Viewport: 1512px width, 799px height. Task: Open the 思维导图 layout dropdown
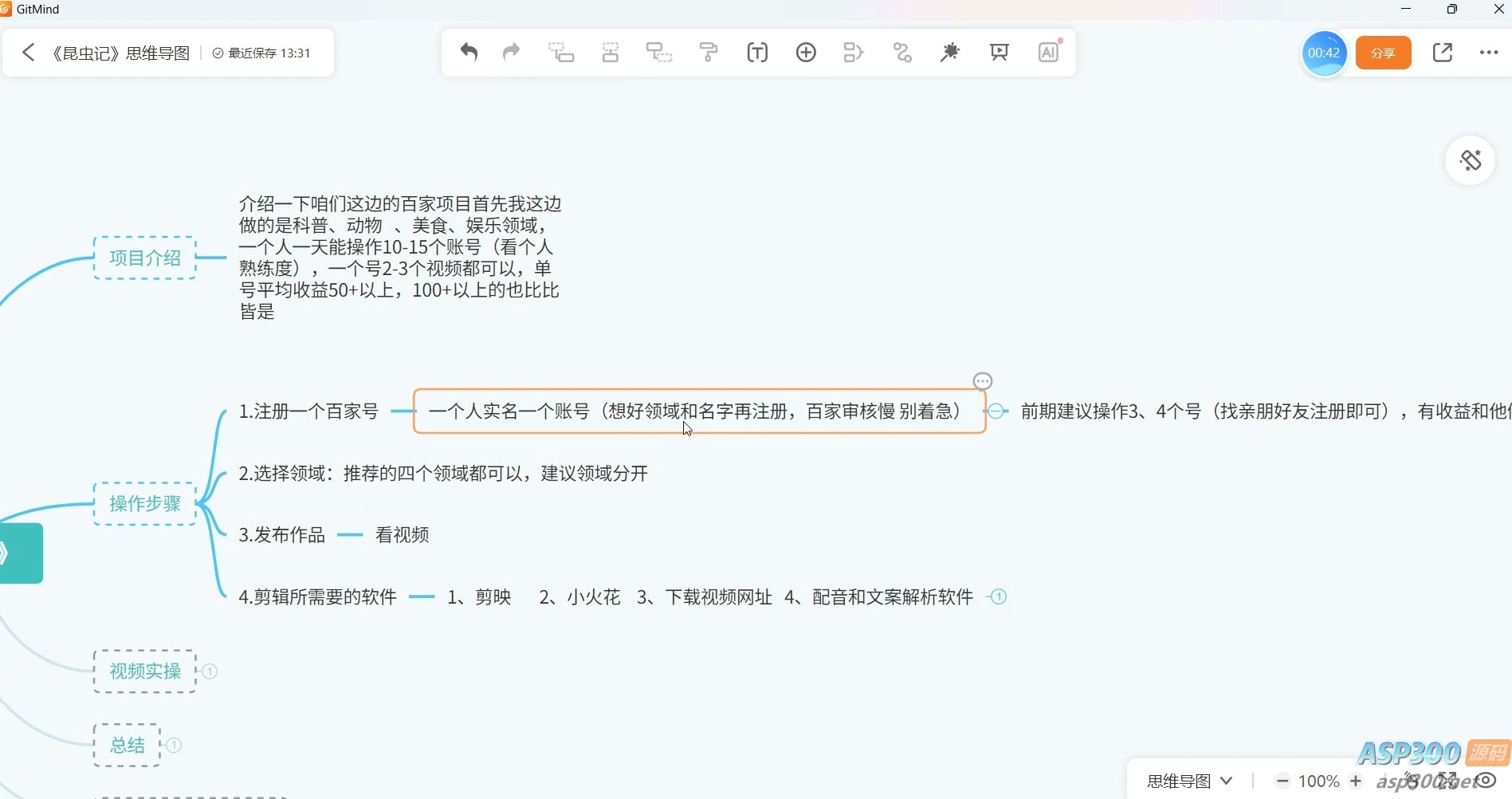tap(1189, 781)
